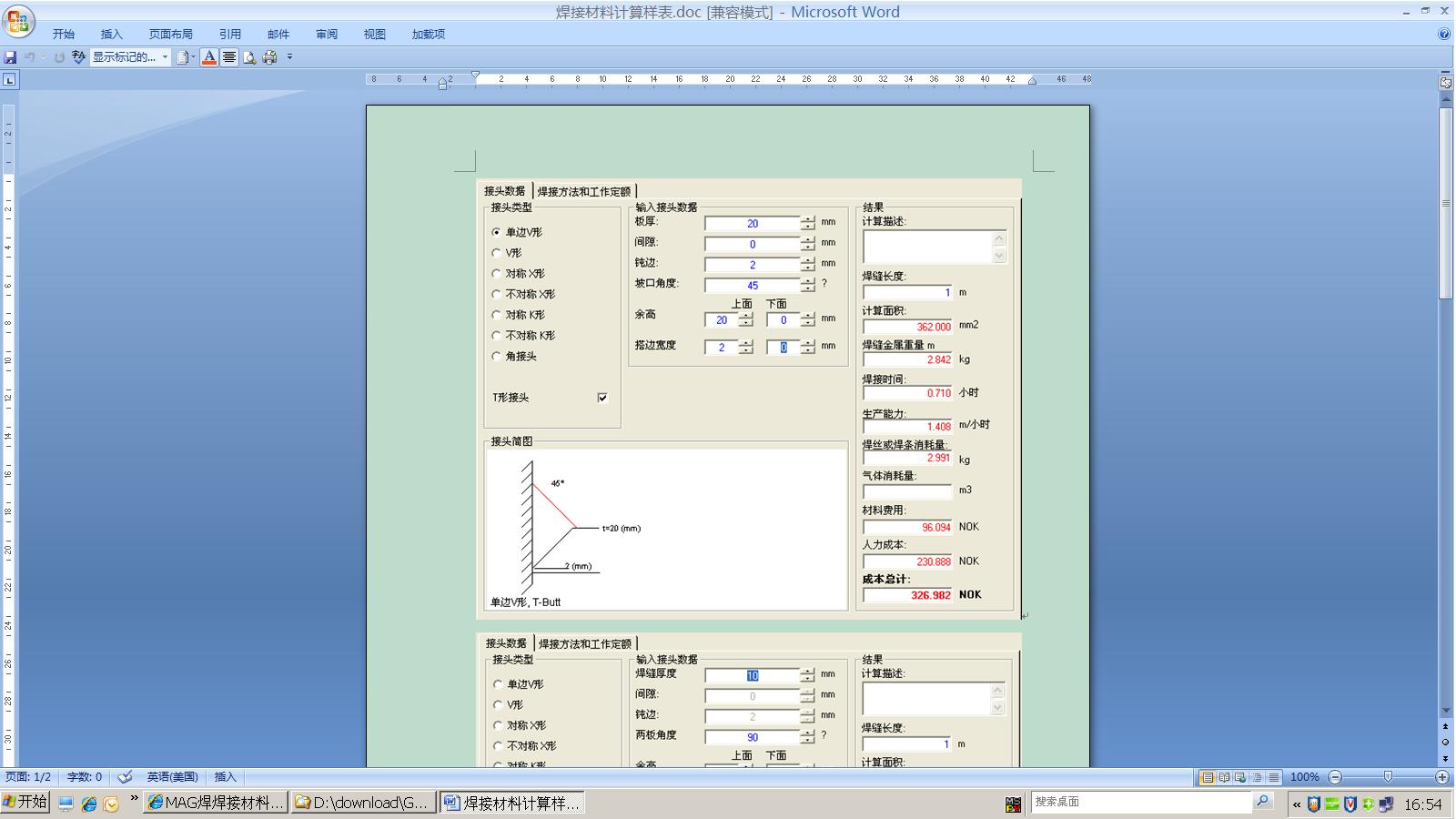Switch to the MAG焊焊接材料 taskbar window
1456x819 pixels.
click(216, 803)
